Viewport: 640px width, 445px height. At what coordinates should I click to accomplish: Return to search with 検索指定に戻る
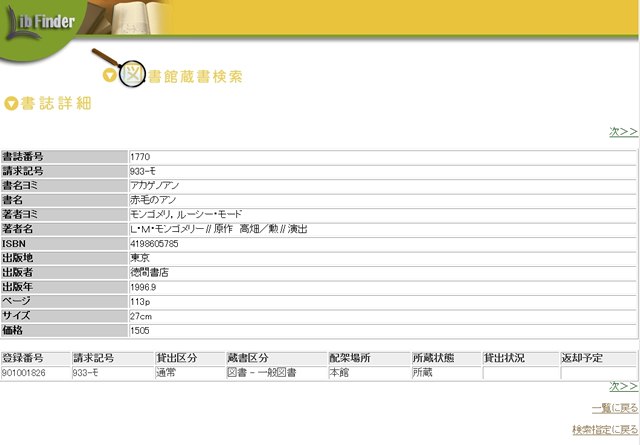pos(604,430)
